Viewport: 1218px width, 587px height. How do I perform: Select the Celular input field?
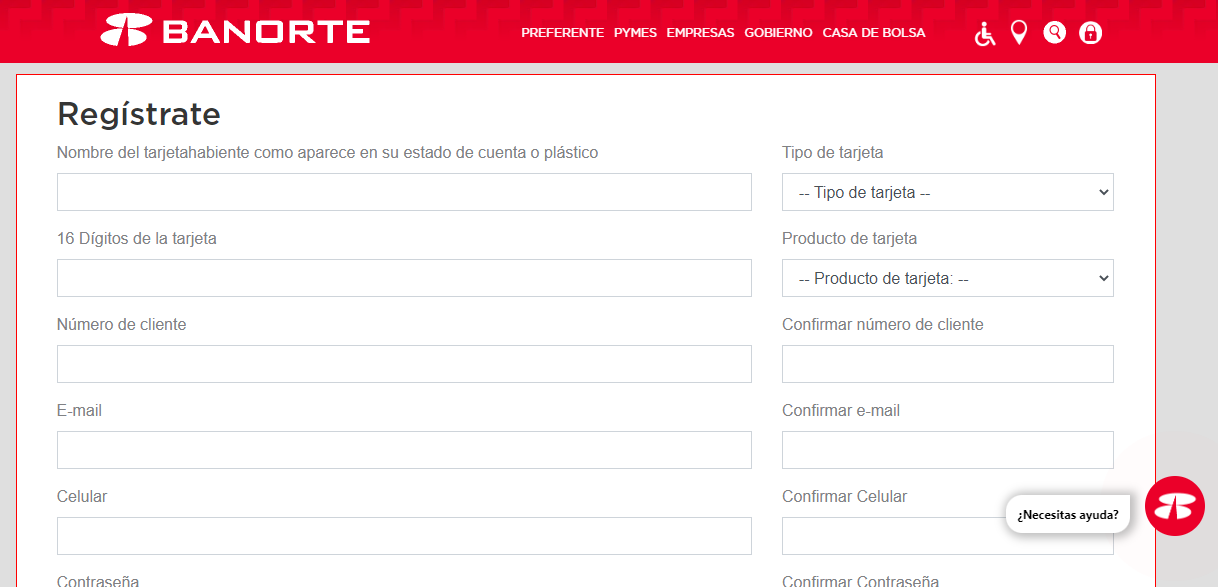coord(404,536)
